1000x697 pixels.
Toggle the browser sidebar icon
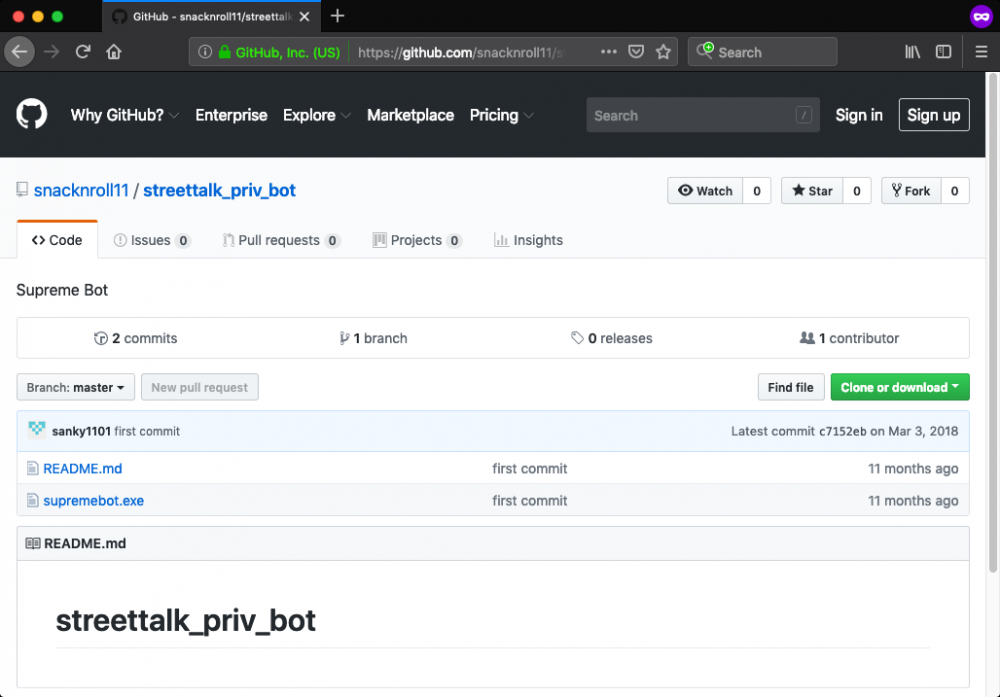tap(943, 52)
